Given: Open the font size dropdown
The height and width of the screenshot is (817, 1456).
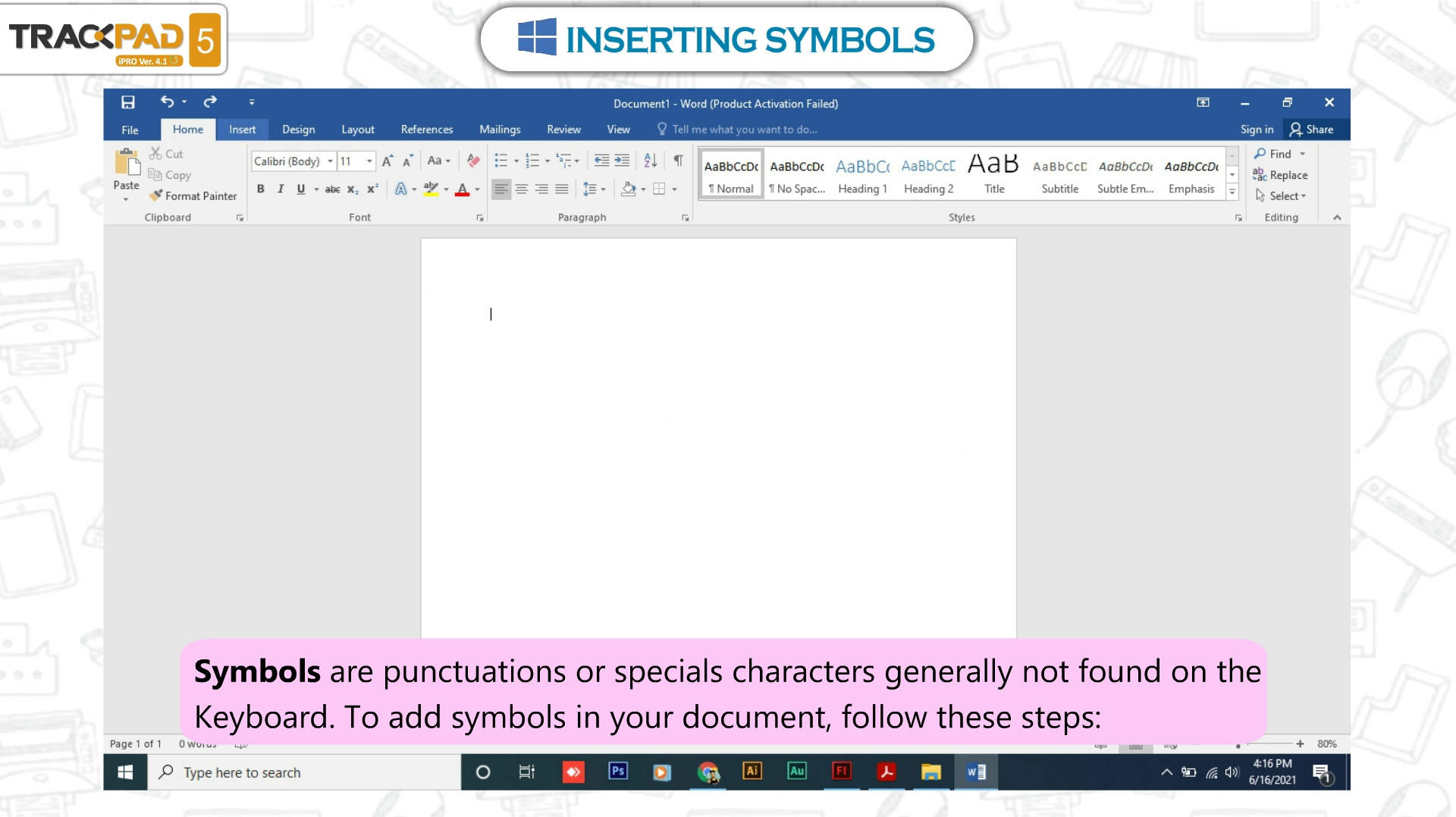Looking at the screenshot, I should pos(369,161).
